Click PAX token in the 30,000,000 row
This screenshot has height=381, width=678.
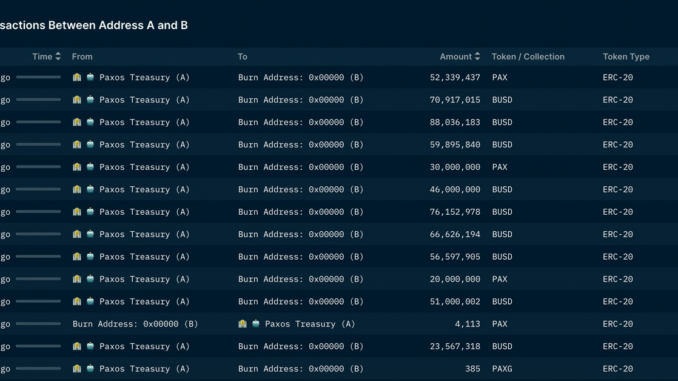click(x=499, y=167)
